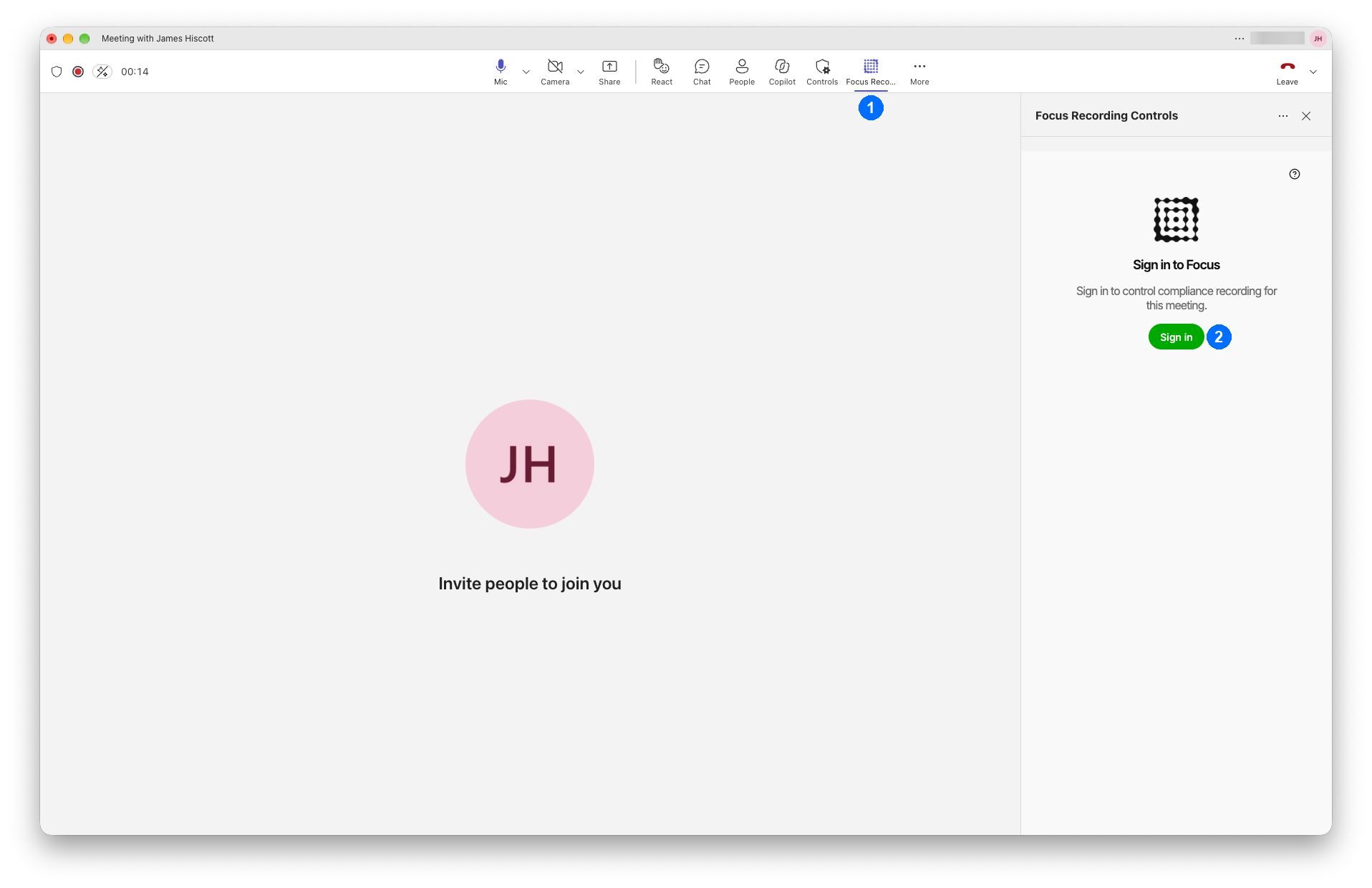Open the More actions menu

[919, 72]
